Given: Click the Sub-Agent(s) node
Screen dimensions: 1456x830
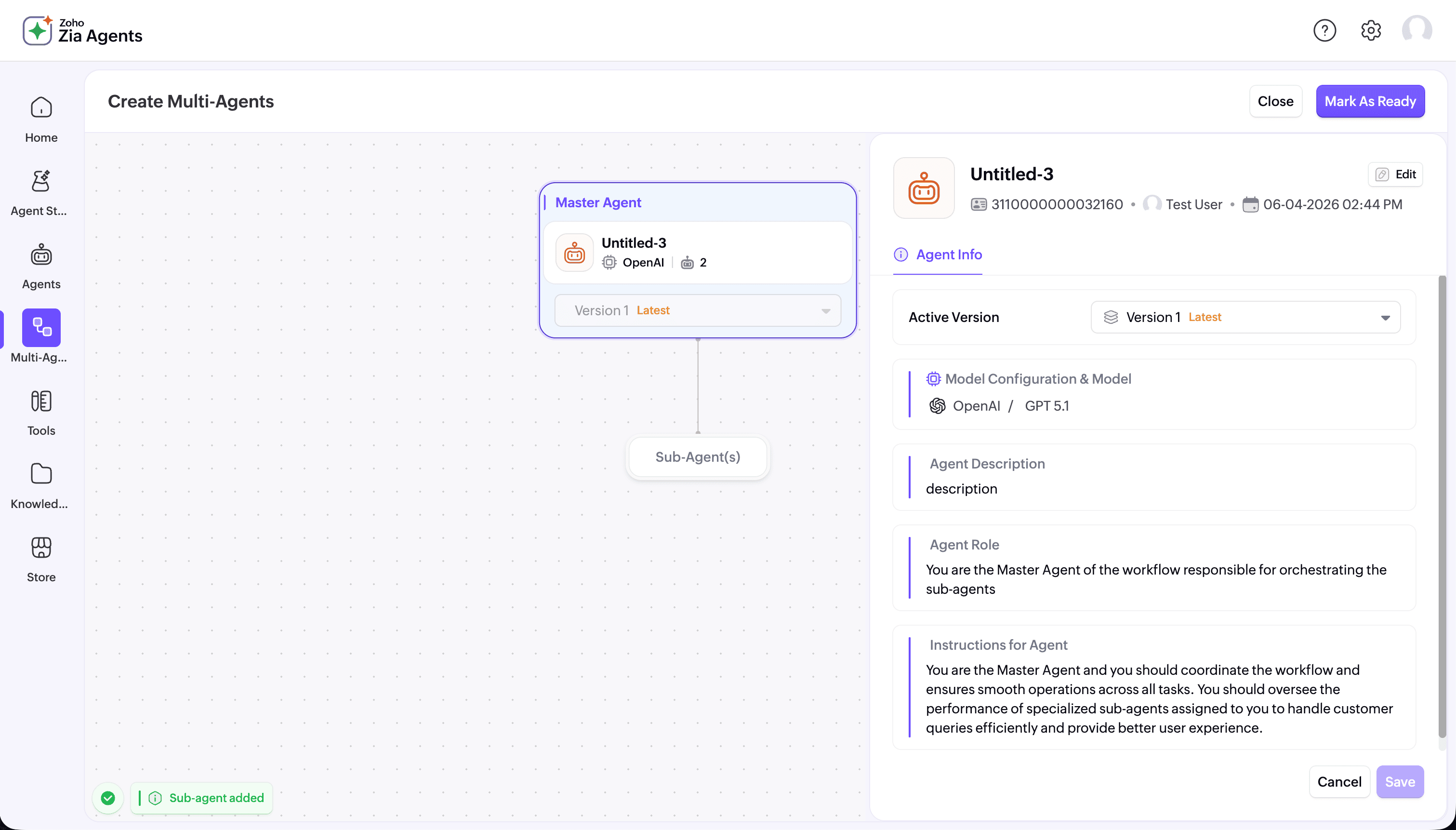Looking at the screenshot, I should coord(697,457).
